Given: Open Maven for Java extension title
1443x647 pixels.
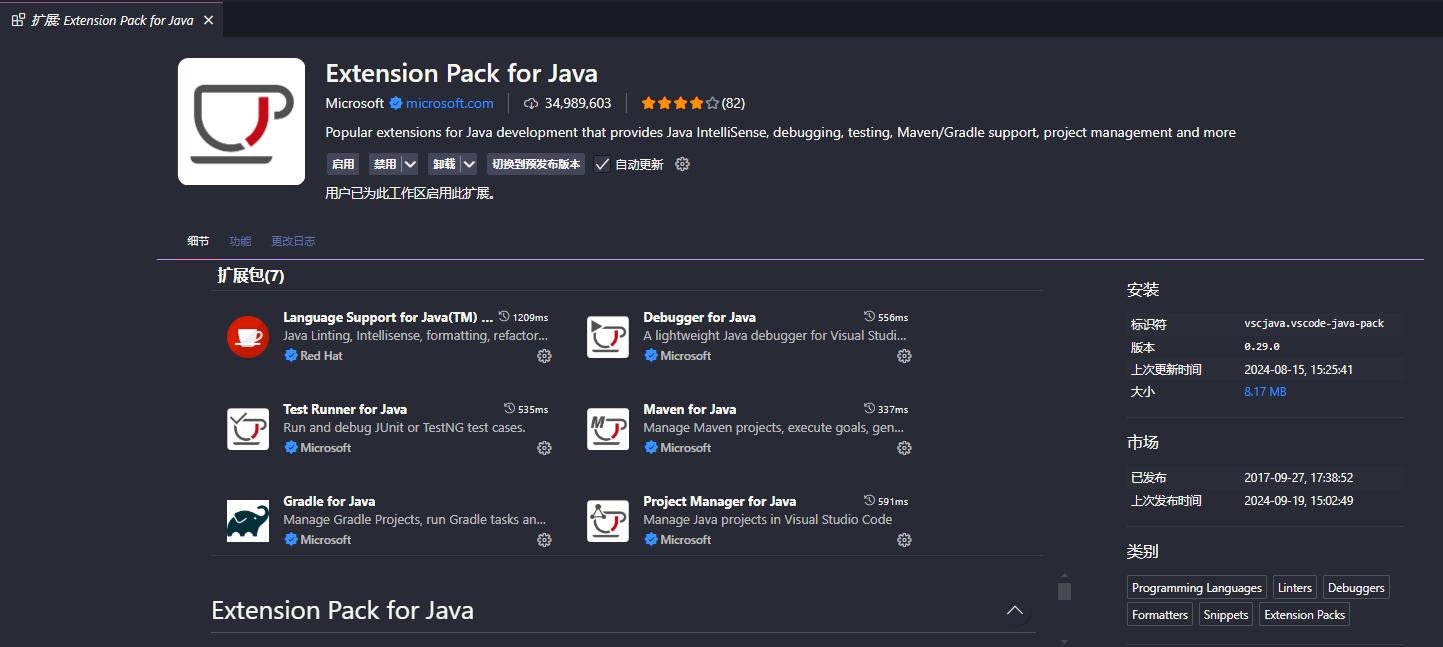Looking at the screenshot, I should tap(690, 409).
